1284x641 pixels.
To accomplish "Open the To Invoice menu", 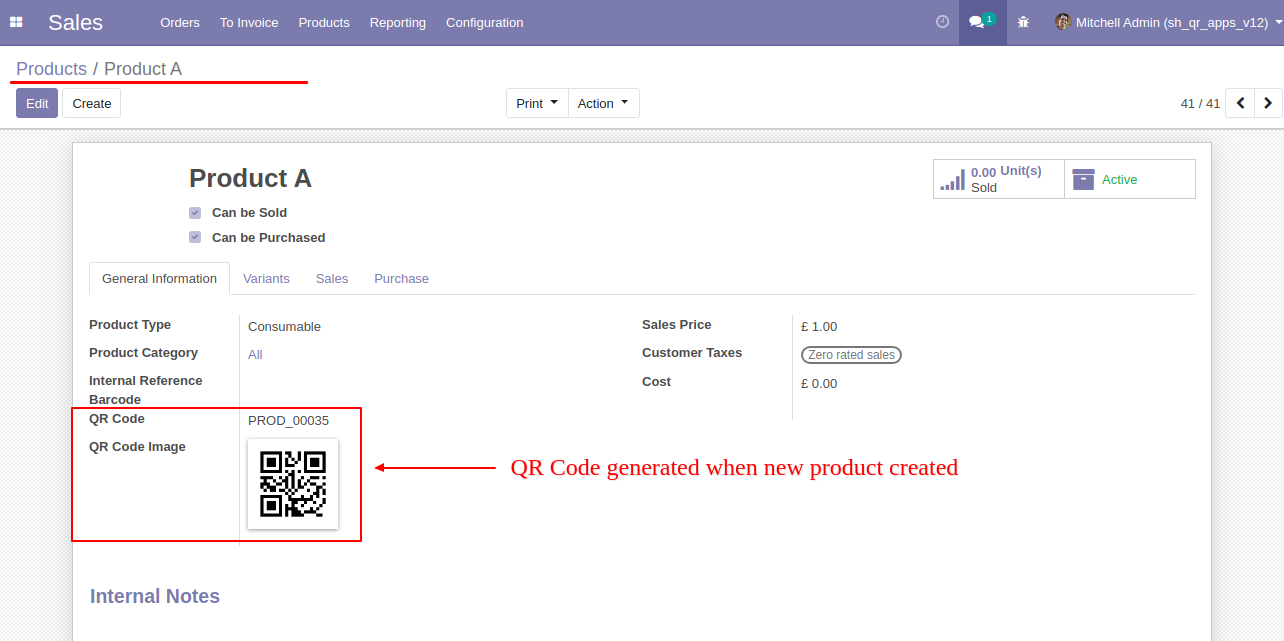I will click(x=249, y=22).
